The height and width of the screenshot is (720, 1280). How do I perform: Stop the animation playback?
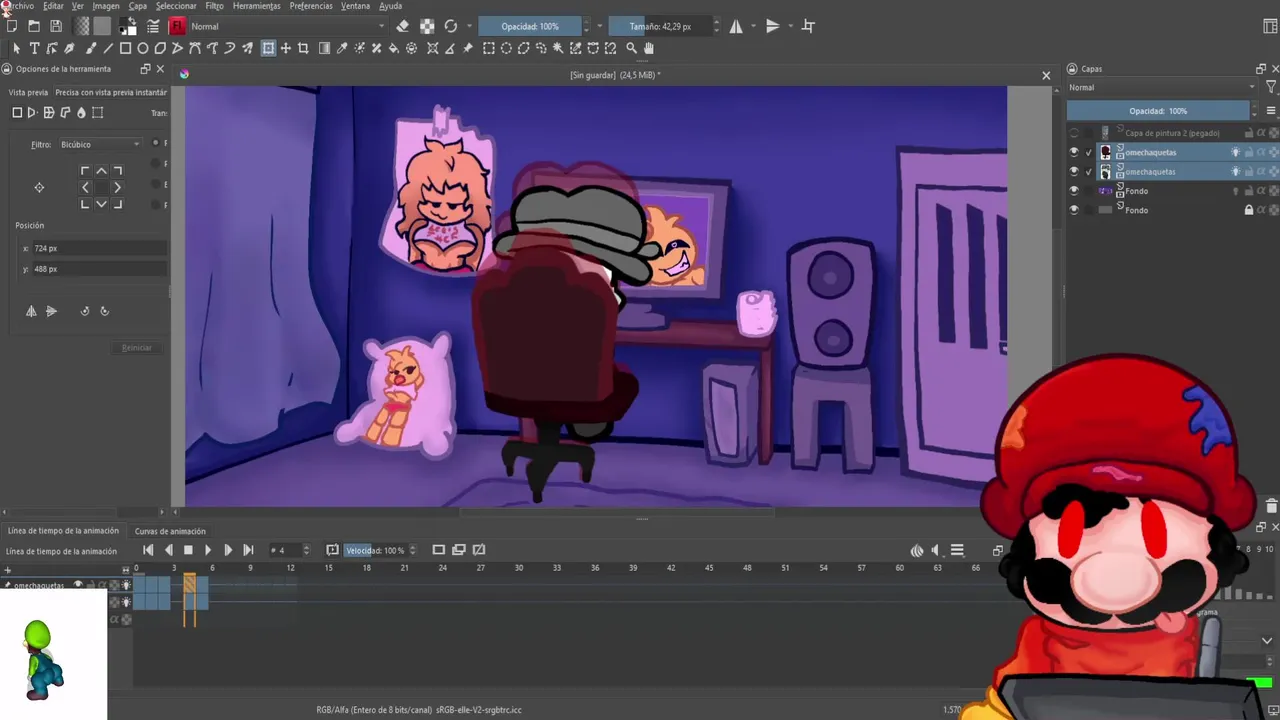click(x=188, y=550)
